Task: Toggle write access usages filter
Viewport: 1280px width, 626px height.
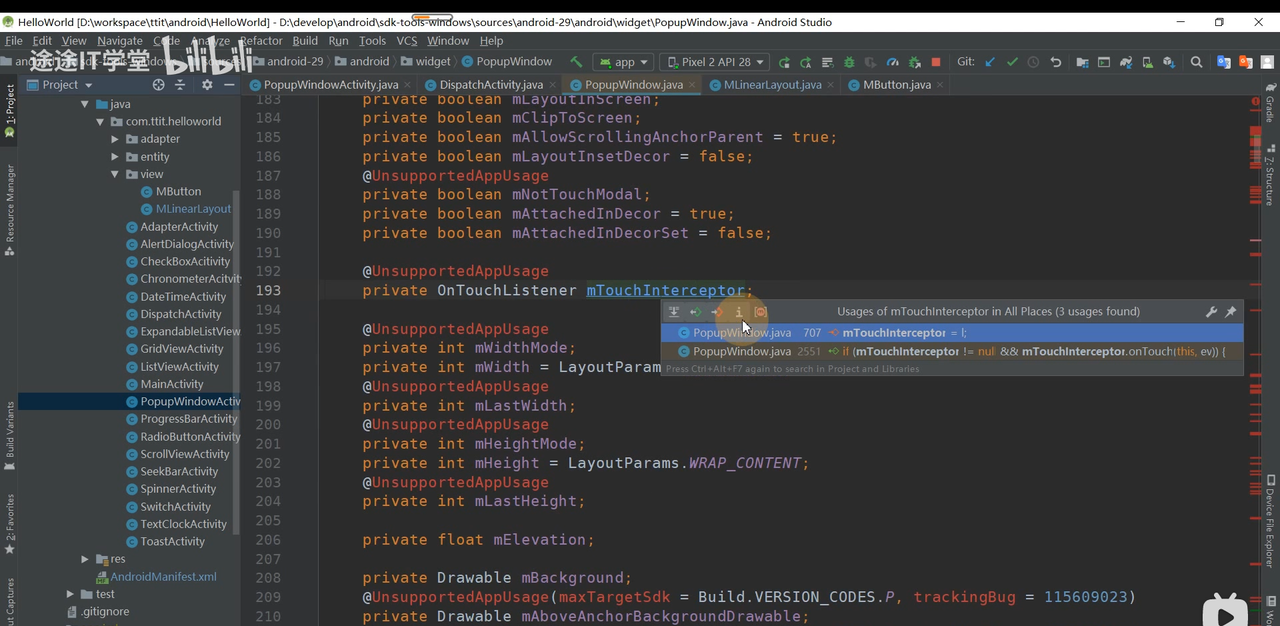Action: pos(717,312)
